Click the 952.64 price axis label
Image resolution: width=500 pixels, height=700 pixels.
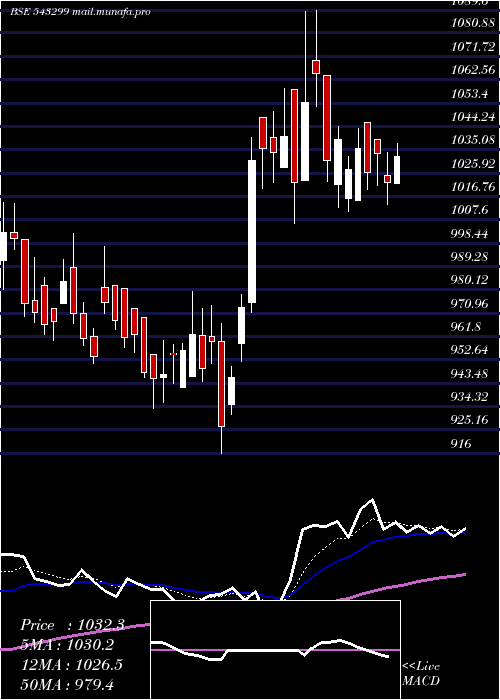point(469,350)
